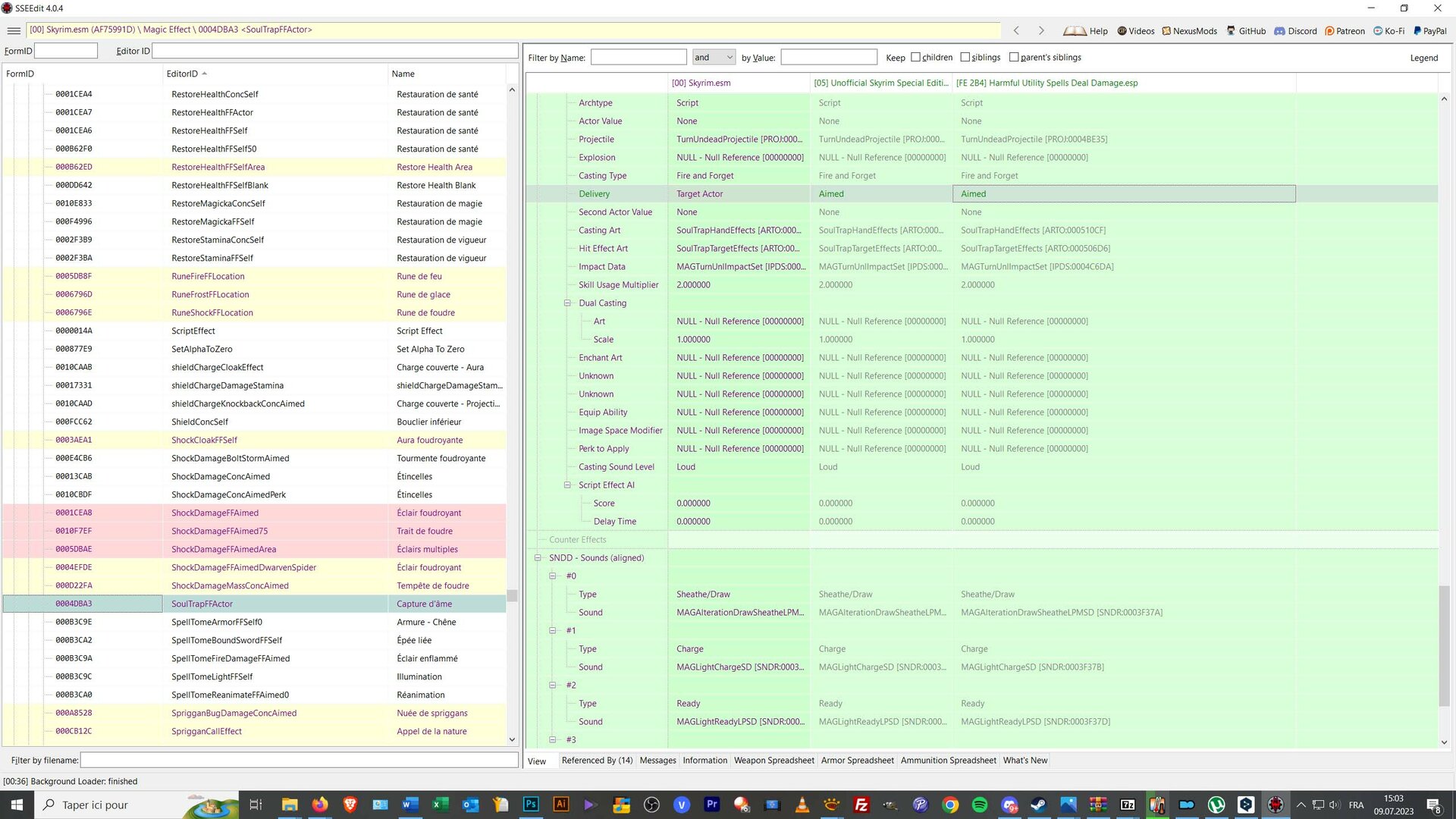
Task: Collapse the sound entry #2 node
Action: tap(553, 685)
